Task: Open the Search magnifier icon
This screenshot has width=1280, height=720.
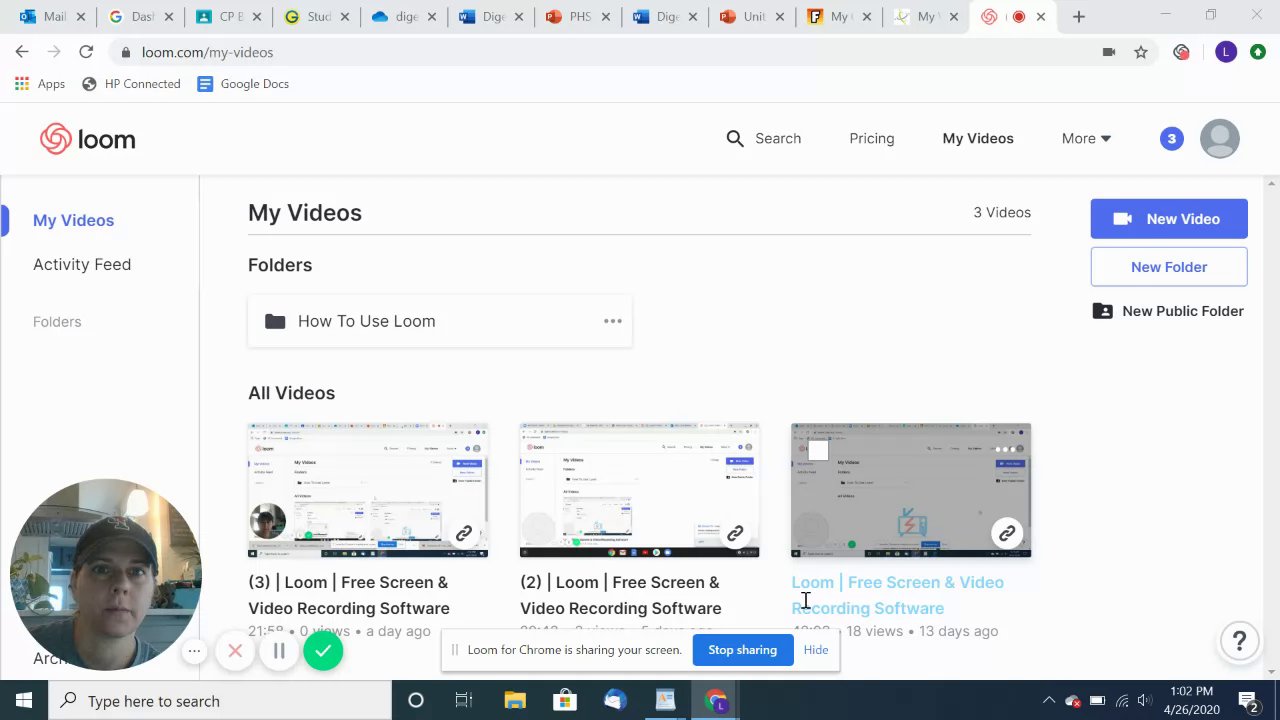Action: click(x=735, y=139)
